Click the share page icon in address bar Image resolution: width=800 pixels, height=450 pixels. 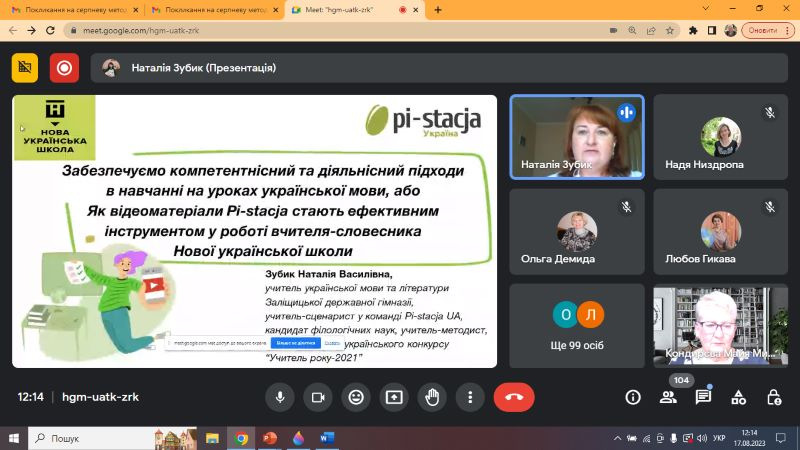click(x=651, y=31)
